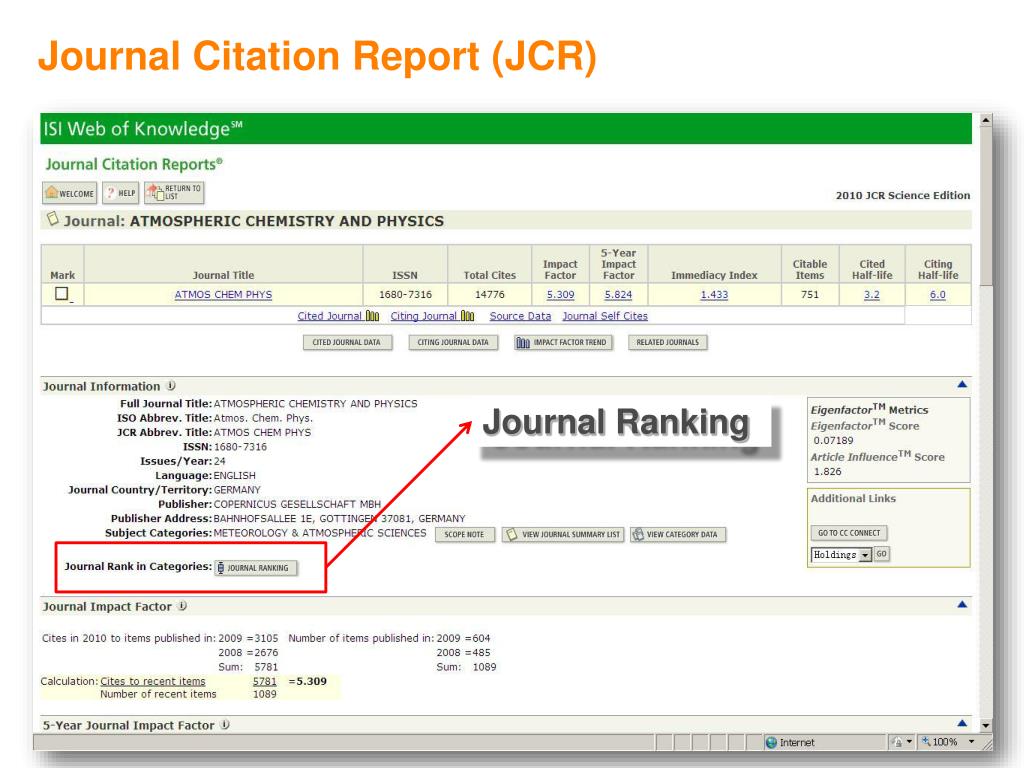This screenshot has height=768, width=1024.
Task: Select the 2010 JCR Science Edition text
Action: click(903, 195)
